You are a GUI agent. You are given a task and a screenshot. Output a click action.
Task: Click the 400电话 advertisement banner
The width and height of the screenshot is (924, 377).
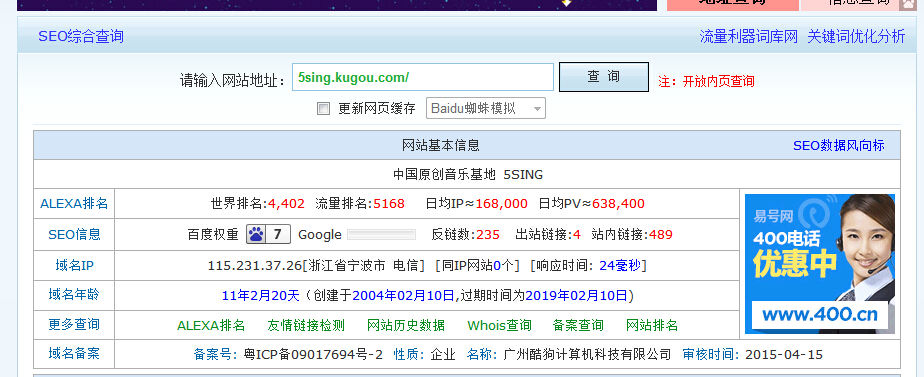pos(820,264)
